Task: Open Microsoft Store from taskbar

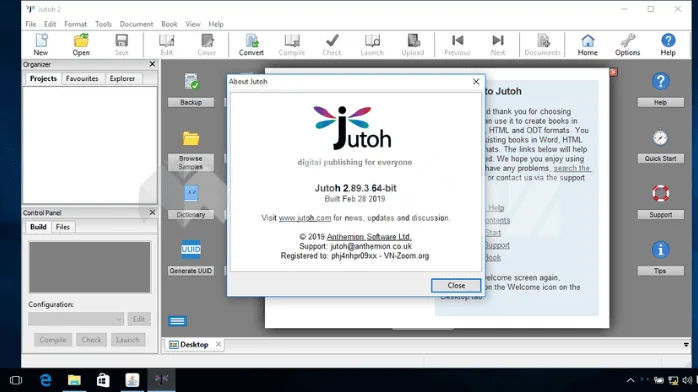Action: (x=103, y=380)
